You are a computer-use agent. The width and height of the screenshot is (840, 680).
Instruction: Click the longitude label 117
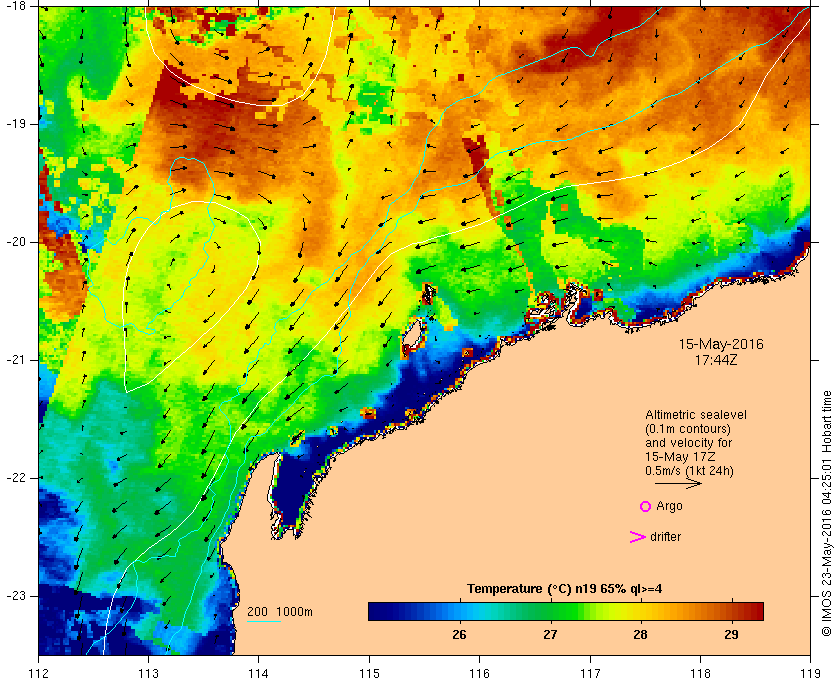click(590, 672)
